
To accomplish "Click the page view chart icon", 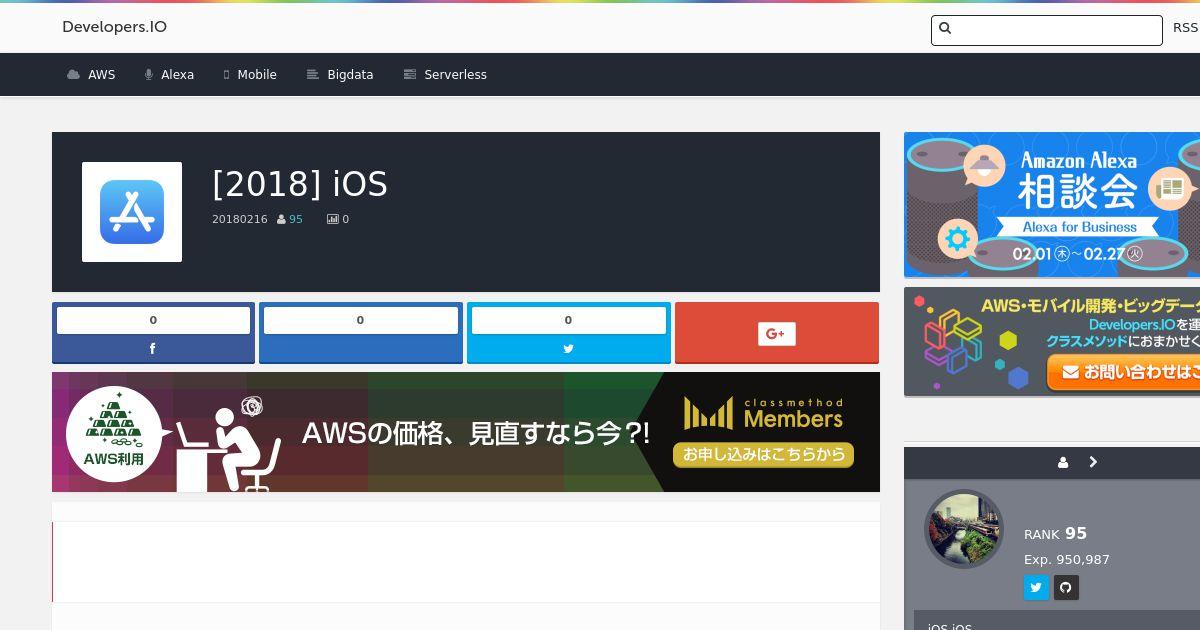I will [333, 219].
